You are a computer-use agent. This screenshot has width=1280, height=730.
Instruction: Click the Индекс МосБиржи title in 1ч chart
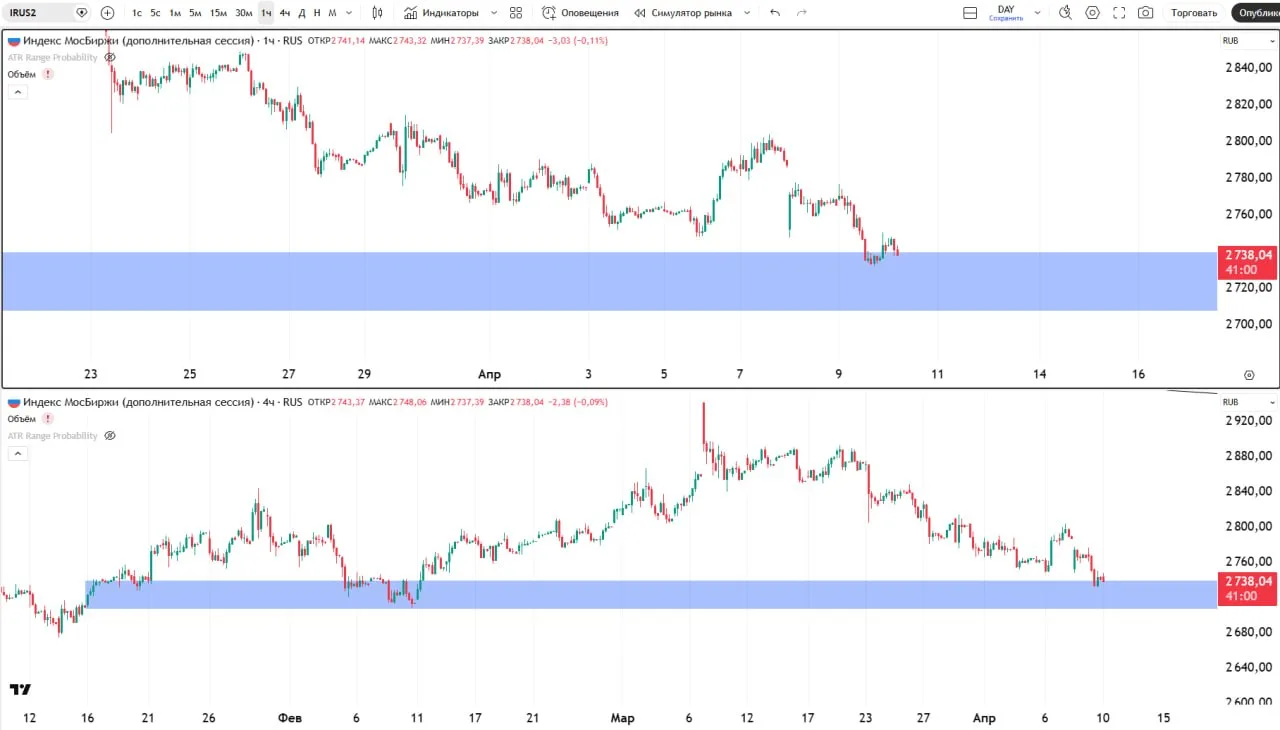[138, 41]
